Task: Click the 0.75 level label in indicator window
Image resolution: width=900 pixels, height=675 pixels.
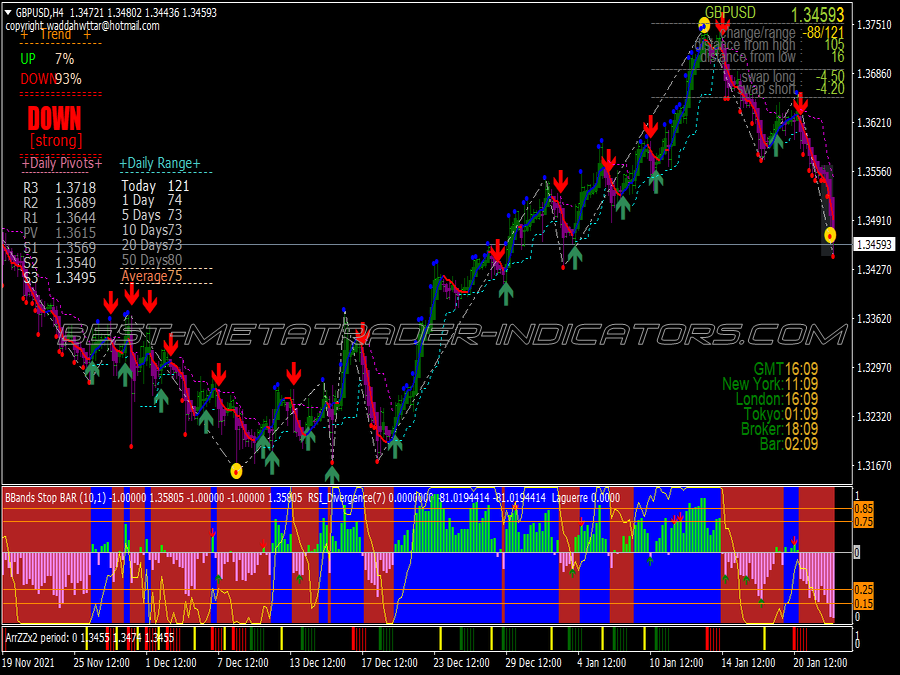Action: click(x=863, y=522)
